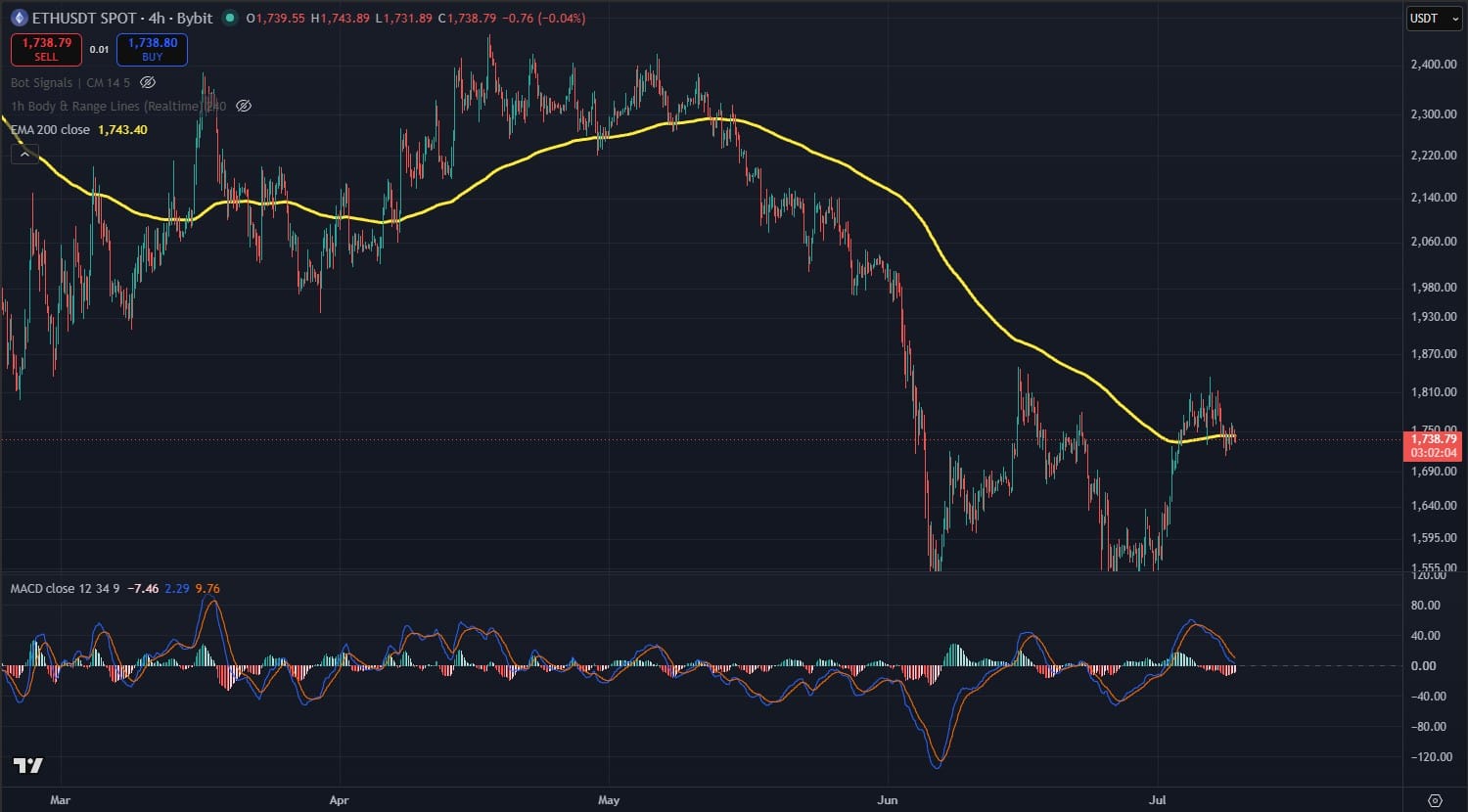Click the green market status dot
Viewport: 1468px width, 812px height.
(230, 18)
